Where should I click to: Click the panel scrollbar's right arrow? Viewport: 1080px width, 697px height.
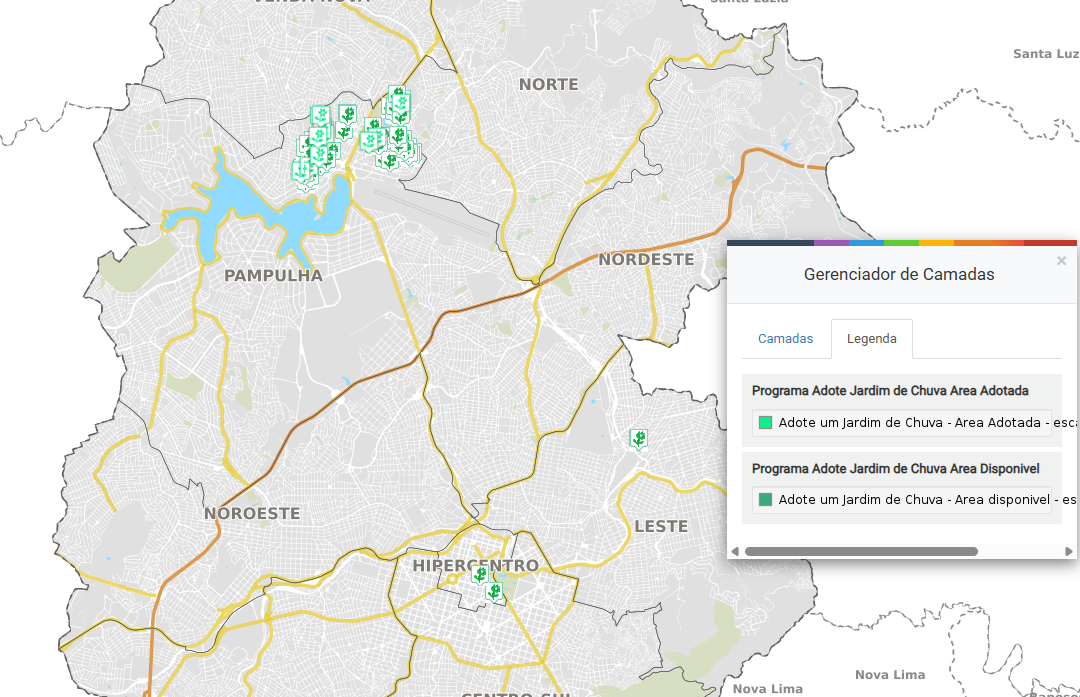click(x=1068, y=552)
